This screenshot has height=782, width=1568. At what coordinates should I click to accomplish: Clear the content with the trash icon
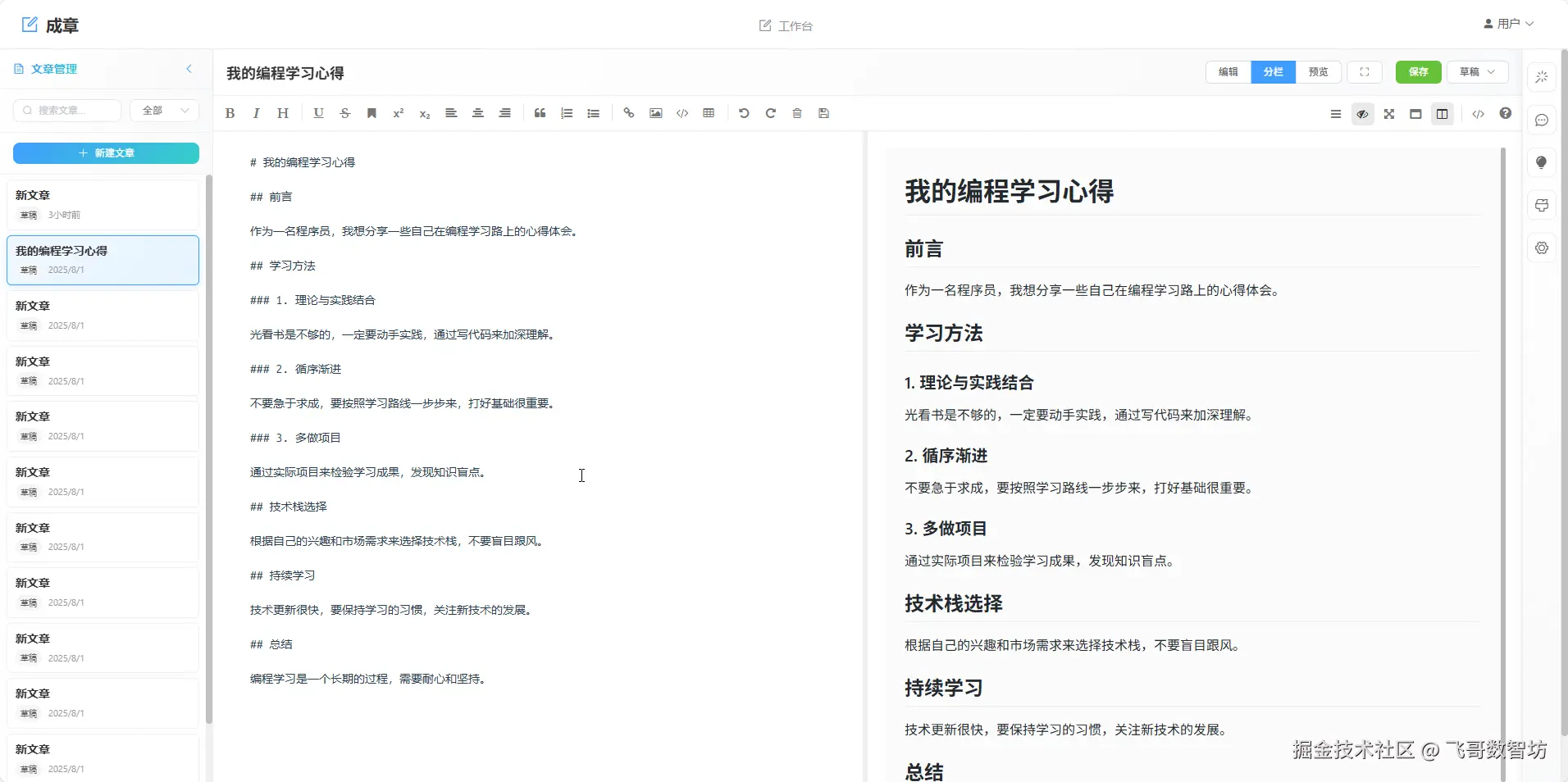tap(797, 114)
